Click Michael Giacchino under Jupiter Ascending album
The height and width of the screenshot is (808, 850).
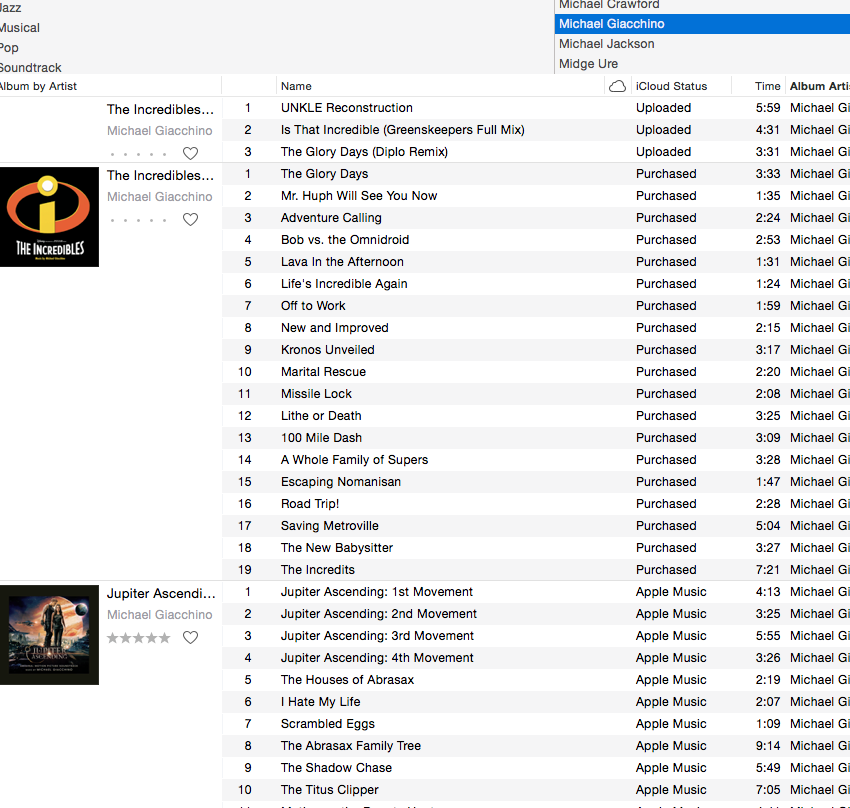pyautogui.click(x=159, y=615)
